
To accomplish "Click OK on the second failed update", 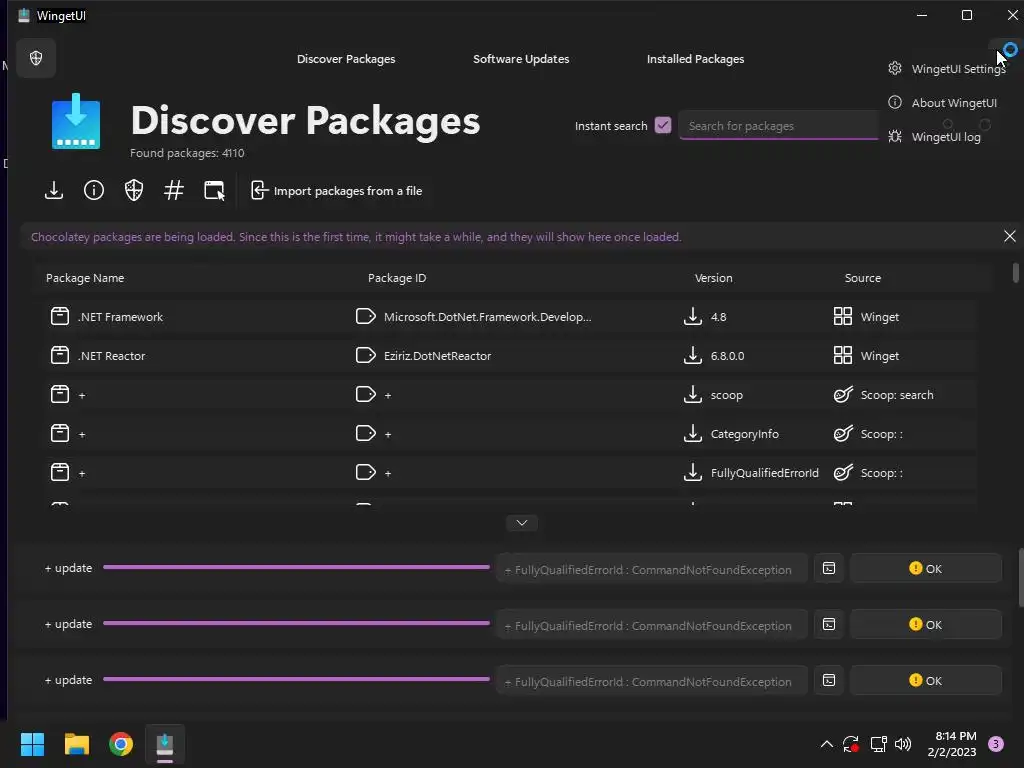I will point(925,624).
